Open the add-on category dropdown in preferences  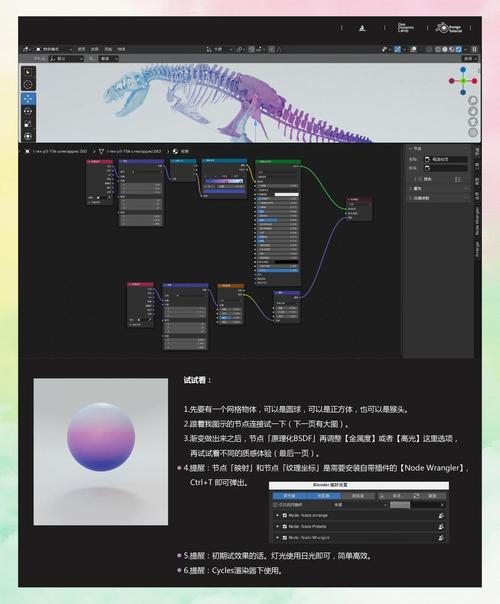360,505
